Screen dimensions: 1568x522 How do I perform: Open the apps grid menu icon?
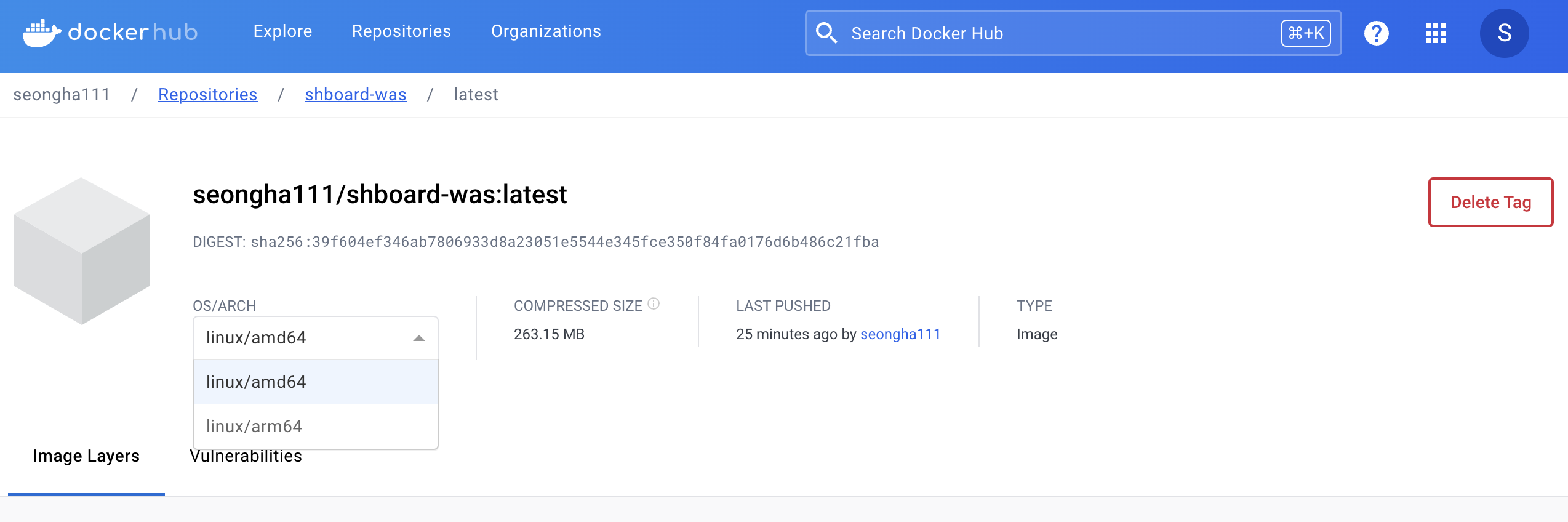pyautogui.click(x=1435, y=33)
